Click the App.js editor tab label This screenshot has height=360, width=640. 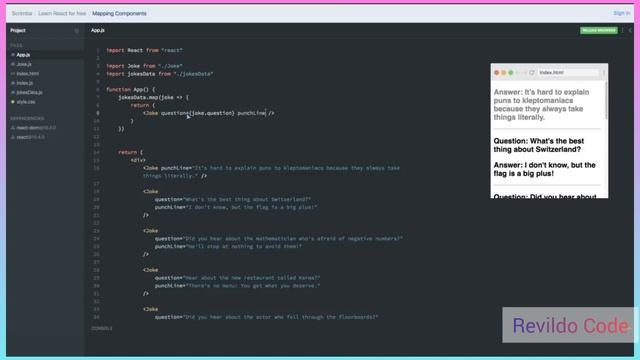click(x=98, y=30)
